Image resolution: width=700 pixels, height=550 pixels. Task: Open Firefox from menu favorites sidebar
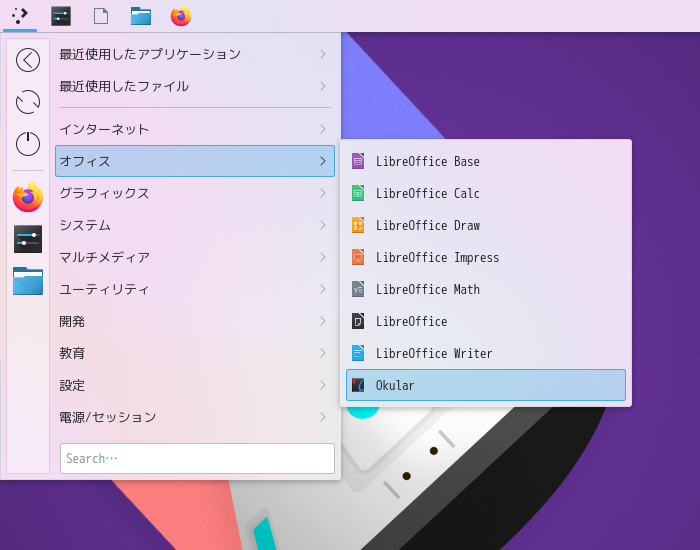[28, 197]
